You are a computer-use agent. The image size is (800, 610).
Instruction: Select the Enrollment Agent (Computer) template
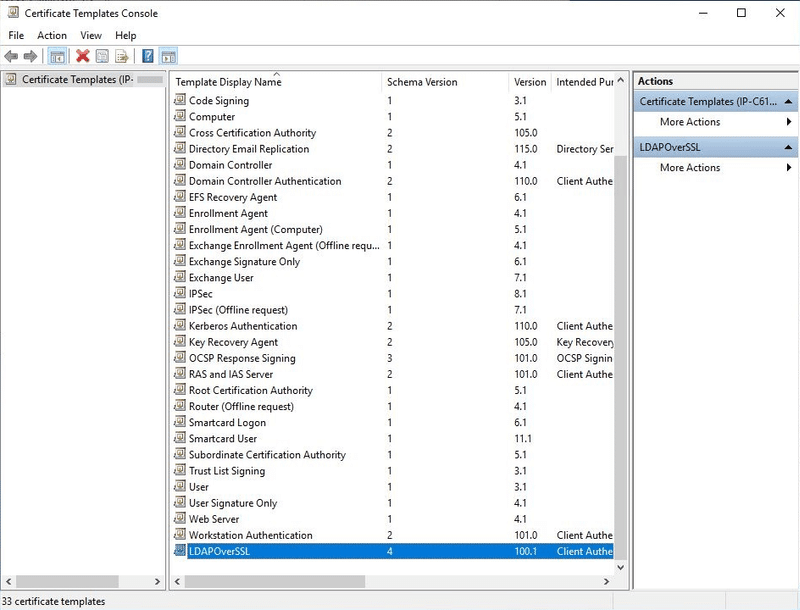pos(256,230)
